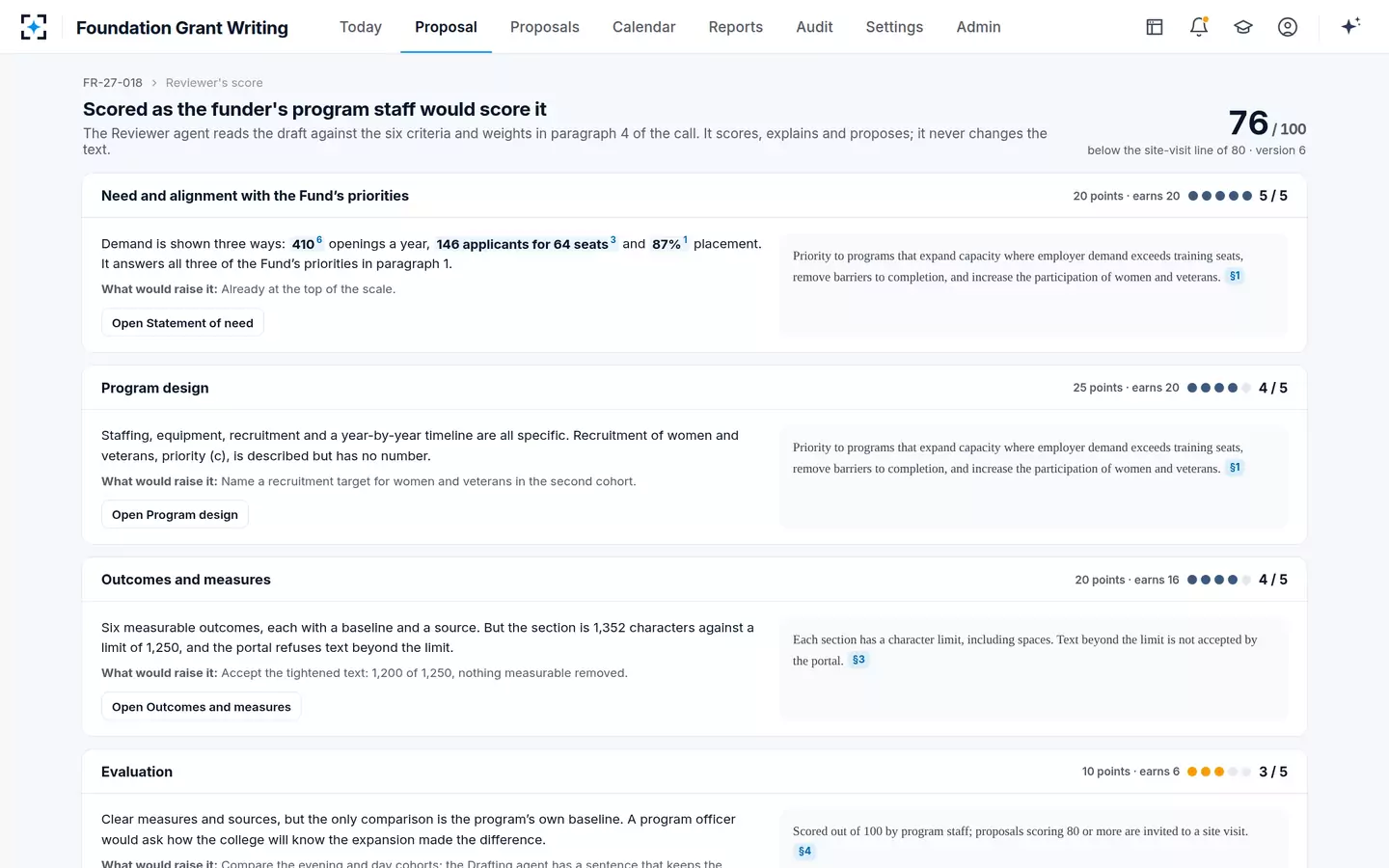Click Open Program design button

coord(175,515)
